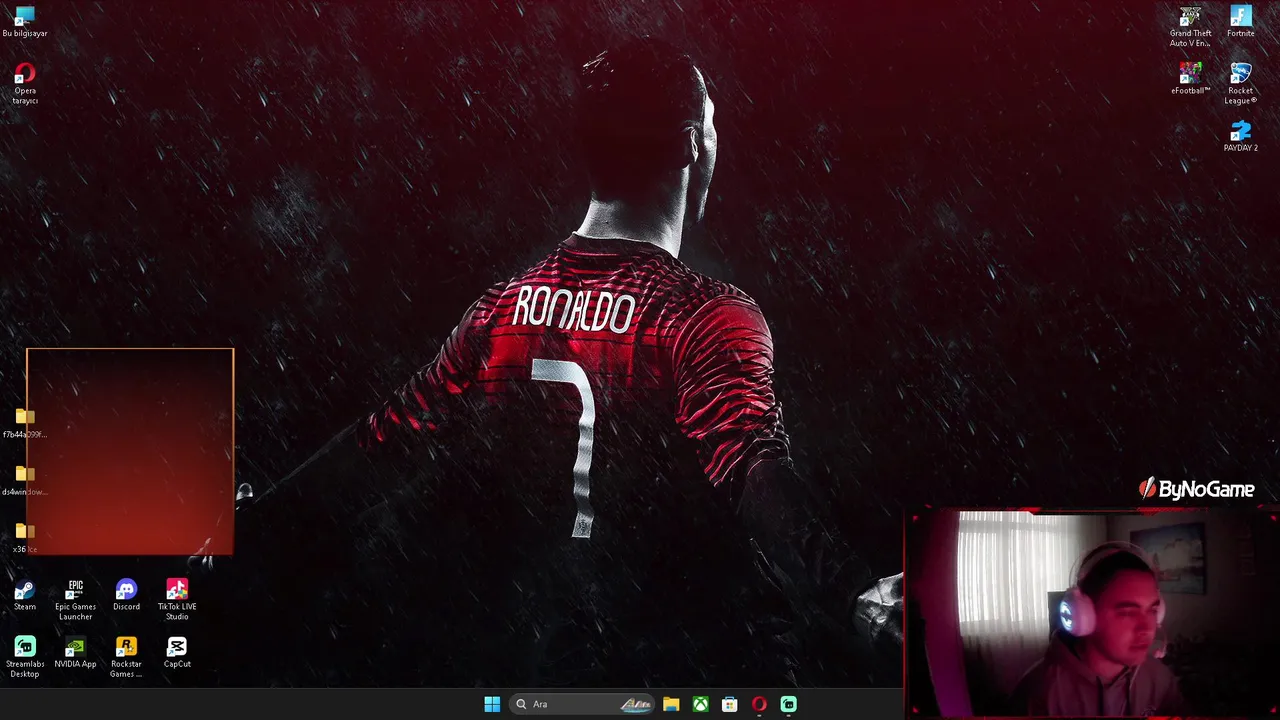Select the Rocket League desktop shortcut

tap(1241, 84)
